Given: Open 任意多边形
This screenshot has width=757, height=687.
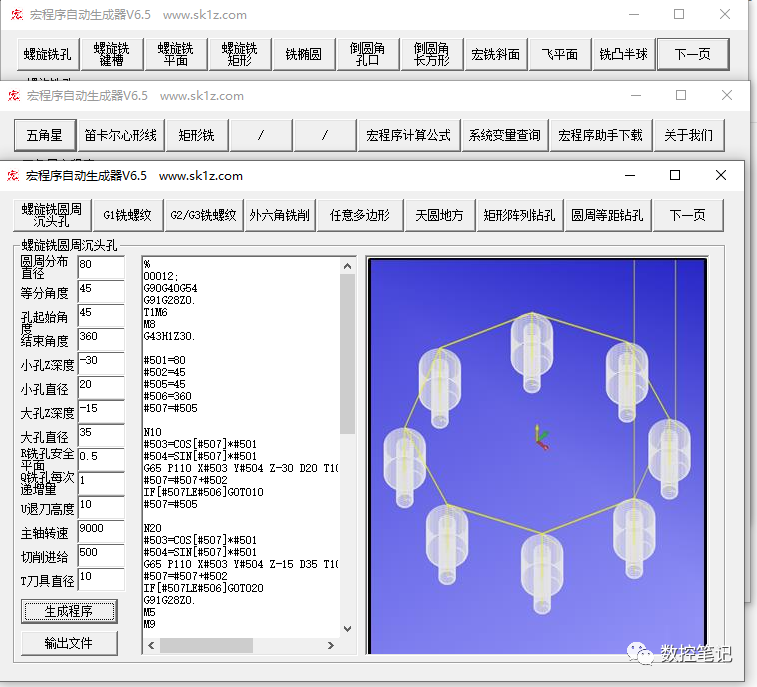Looking at the screenshot, I should coord(360,215).
